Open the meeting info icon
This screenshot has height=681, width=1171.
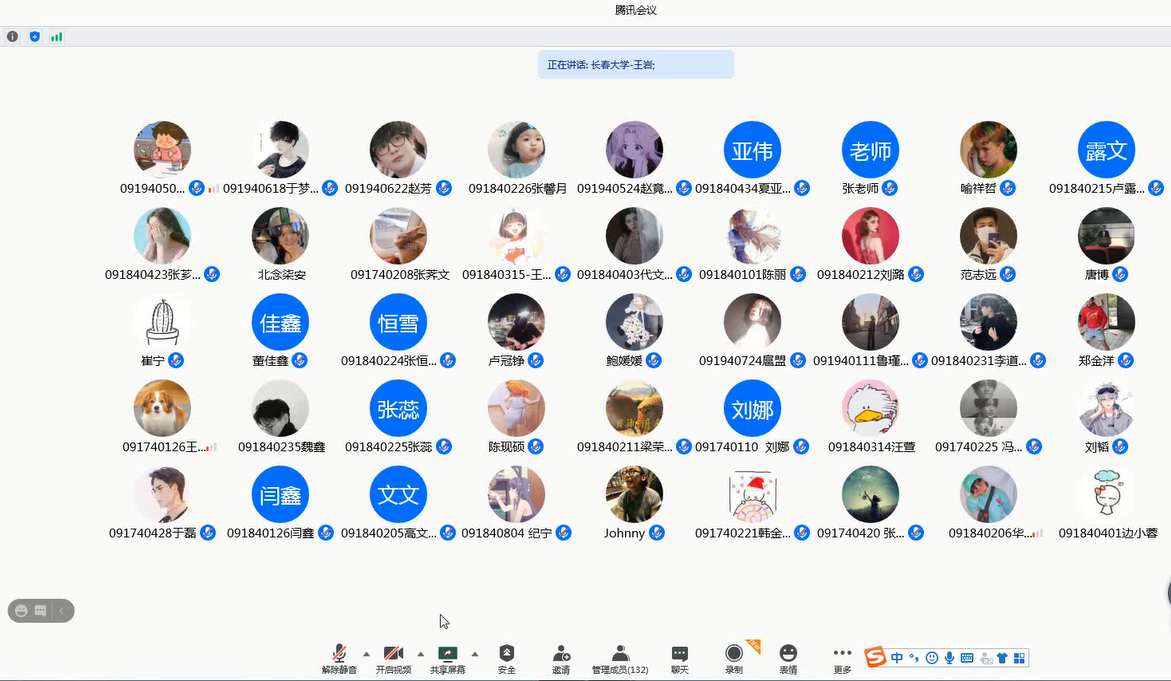pos(12,37)
